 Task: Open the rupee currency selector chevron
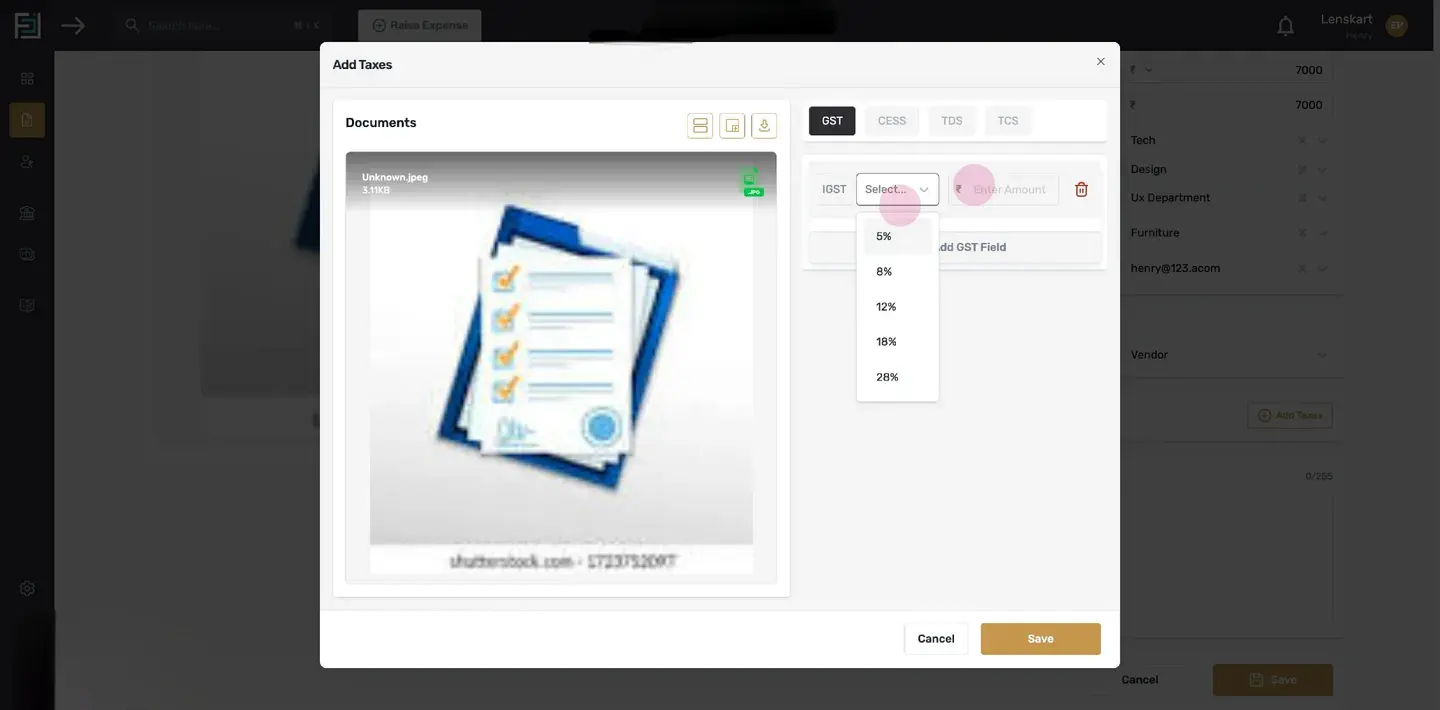coord(1148,70)
